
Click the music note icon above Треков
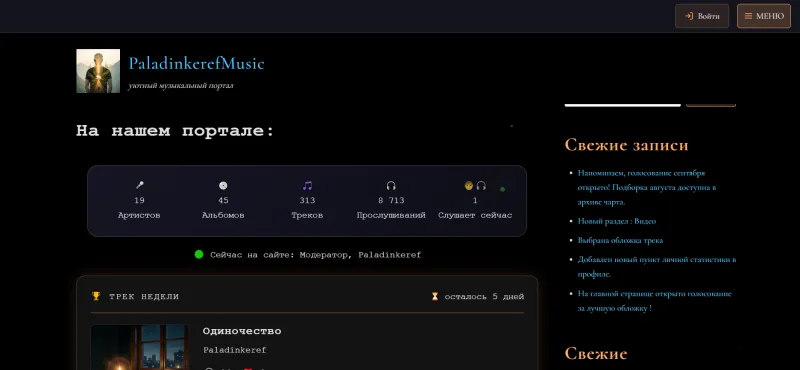(x=307, y=185)
